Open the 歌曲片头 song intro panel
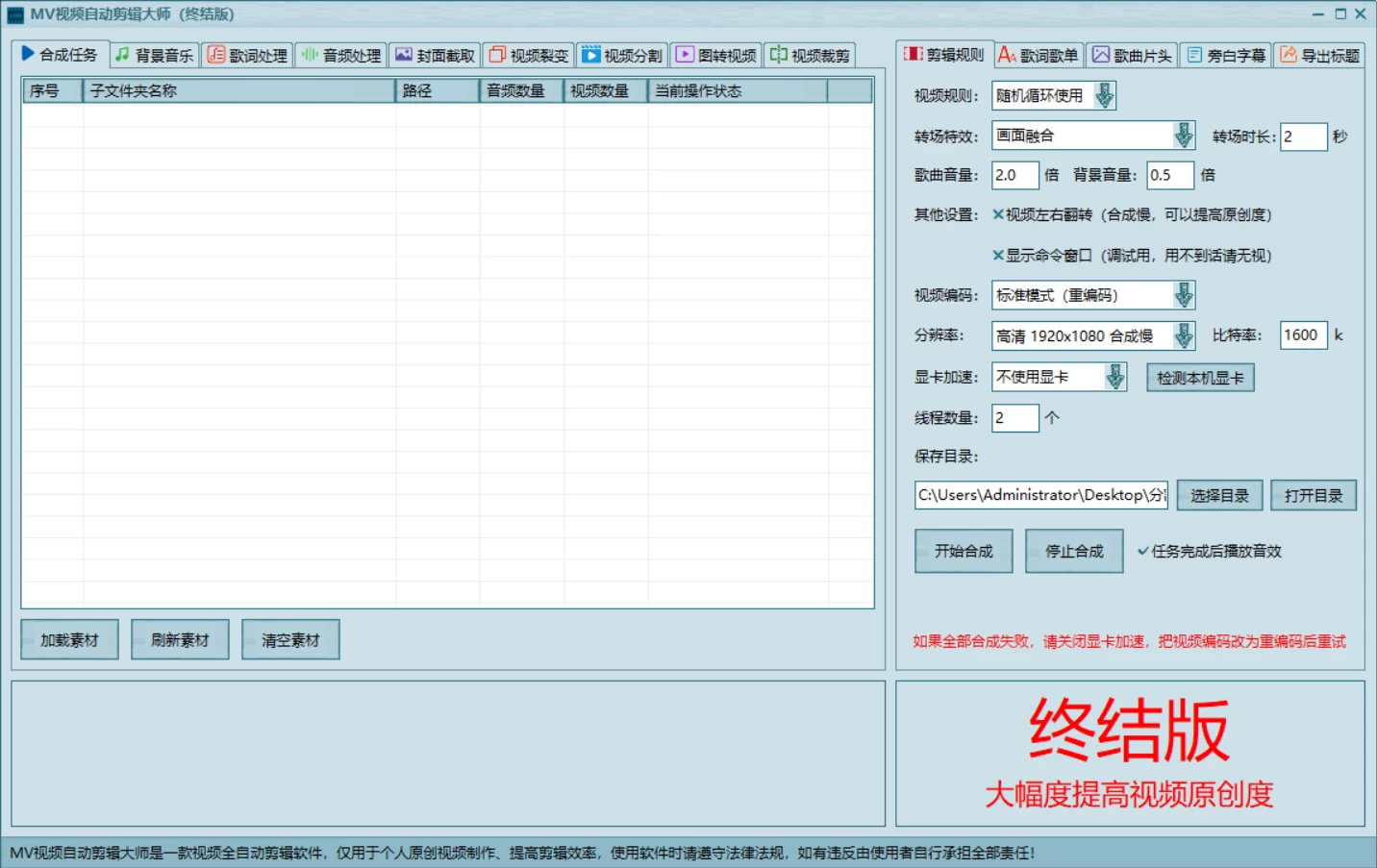The height and width of the screenshot is (868, 1377). click(1132, 55)
